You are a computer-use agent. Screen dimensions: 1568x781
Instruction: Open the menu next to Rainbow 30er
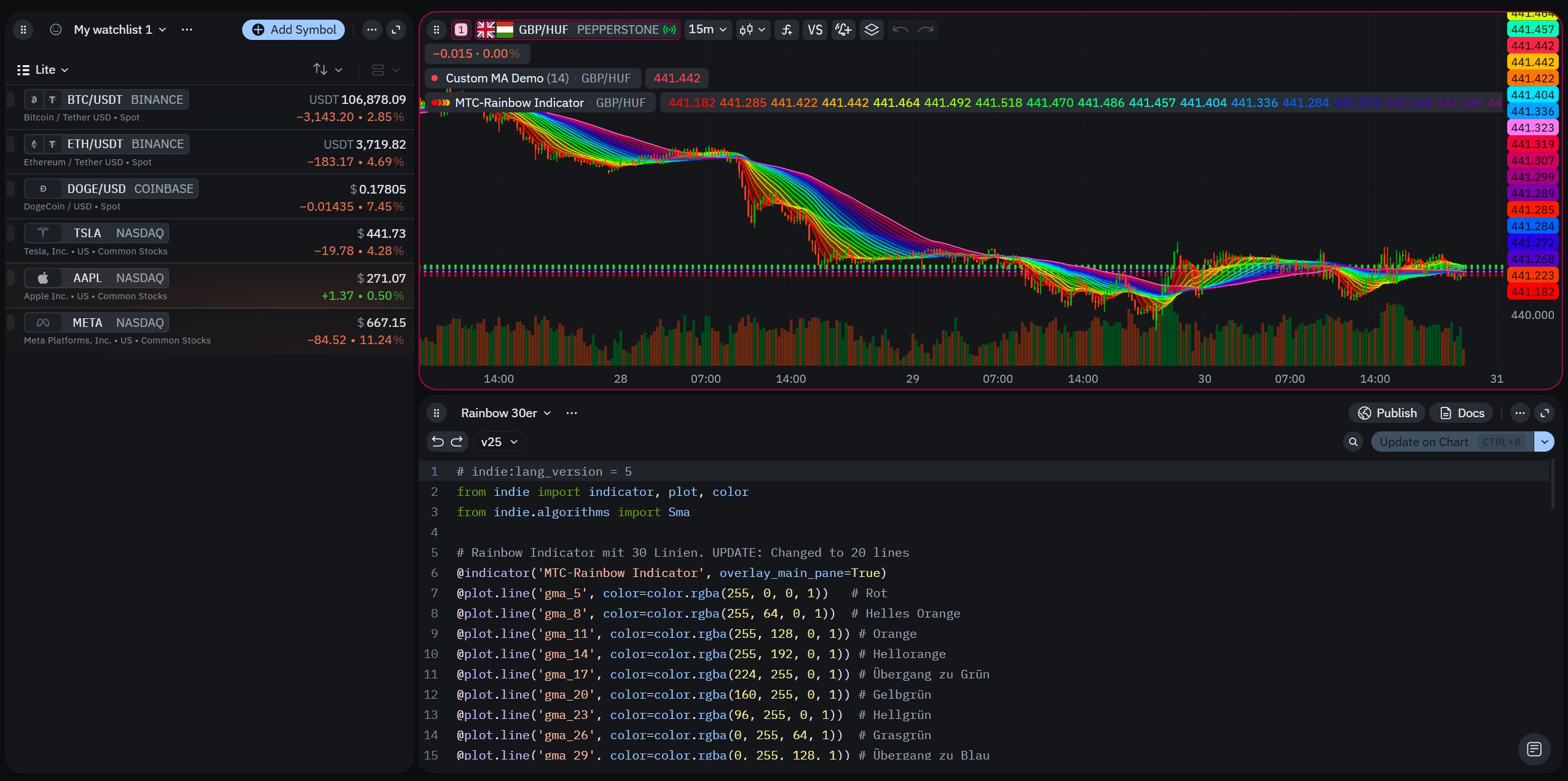click(571, 412)
